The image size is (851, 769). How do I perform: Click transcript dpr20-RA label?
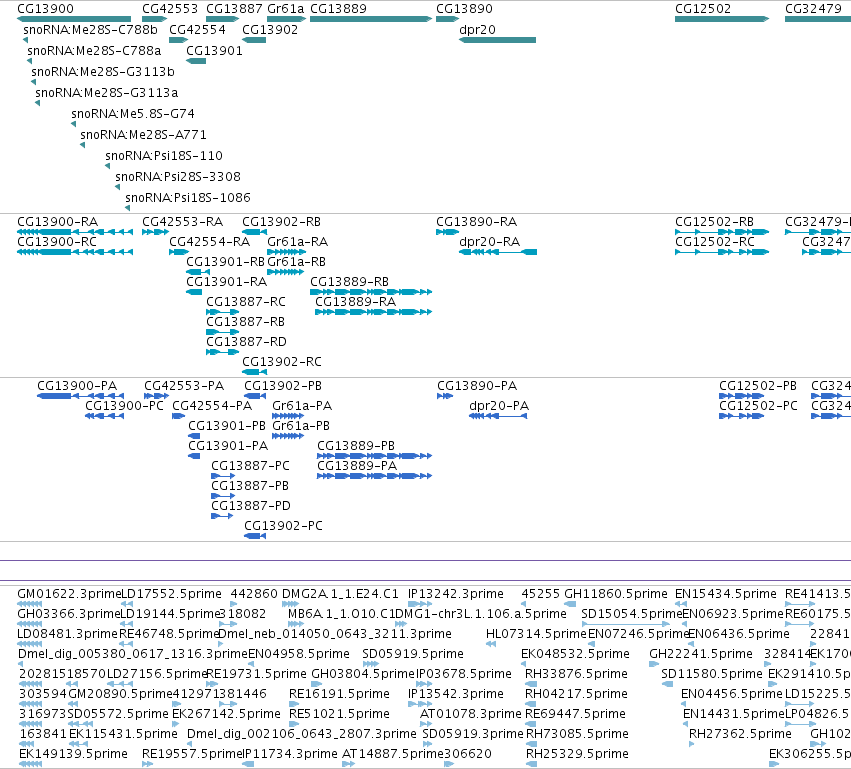click(490, 241)
